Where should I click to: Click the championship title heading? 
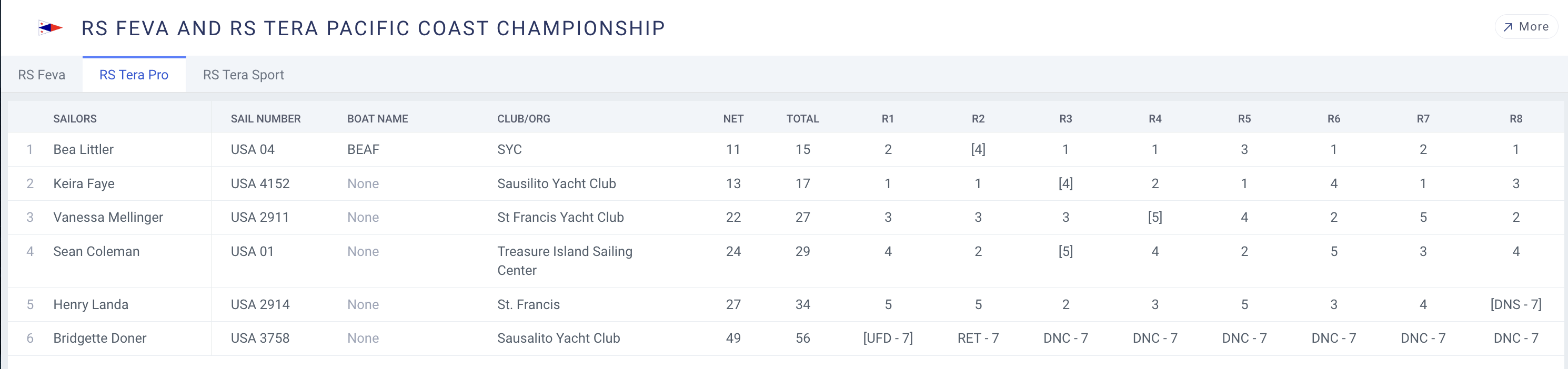point(373,28)
